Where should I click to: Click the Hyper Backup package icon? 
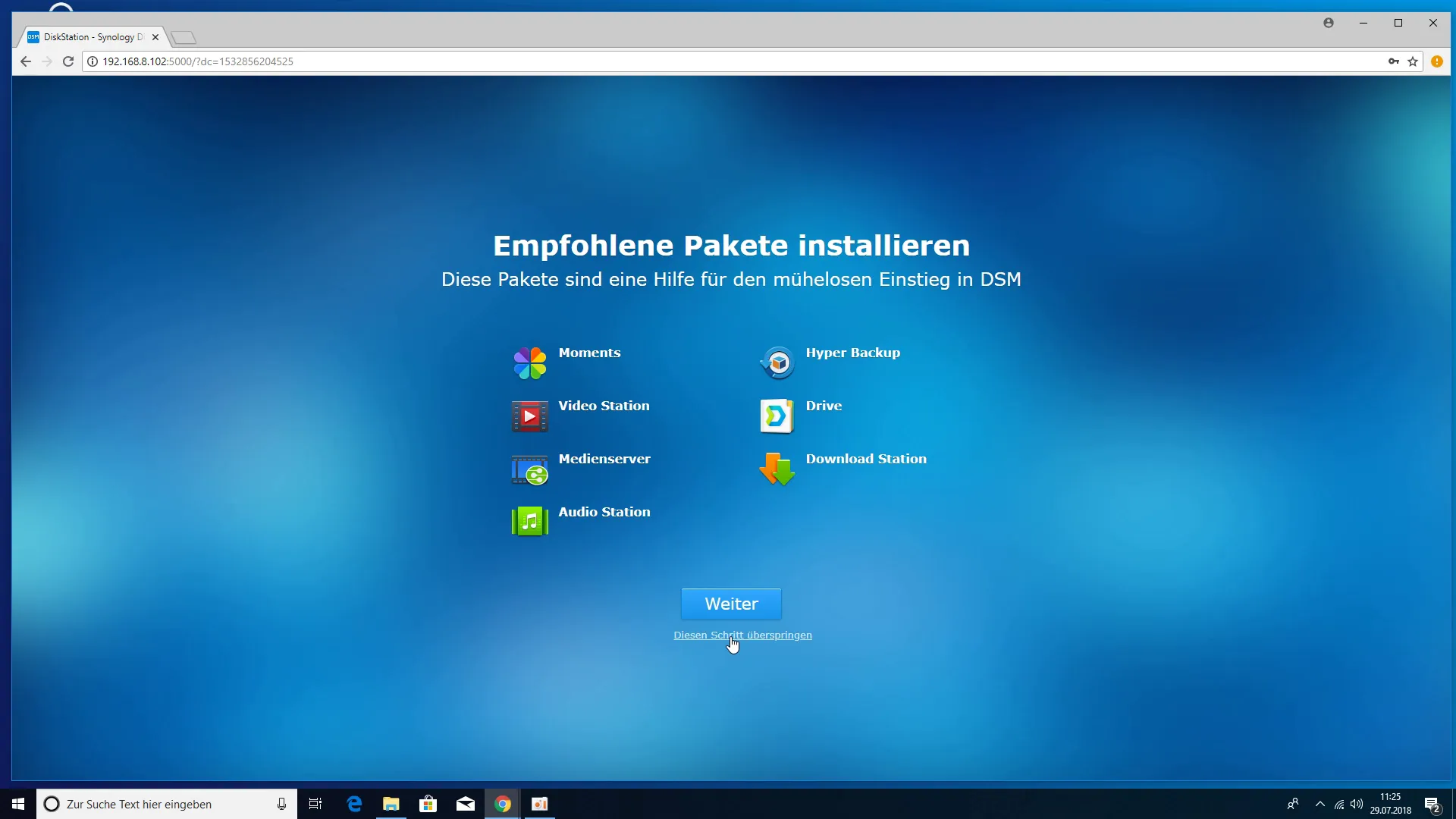(x=777, y=363)
